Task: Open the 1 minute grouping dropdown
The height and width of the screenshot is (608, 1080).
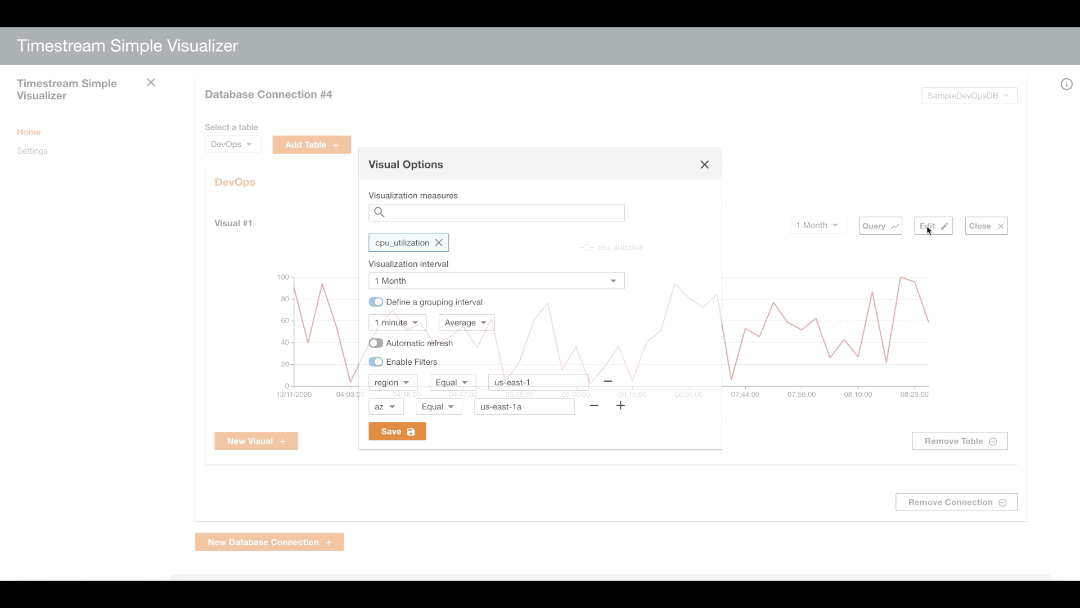Action: point(397,322)
